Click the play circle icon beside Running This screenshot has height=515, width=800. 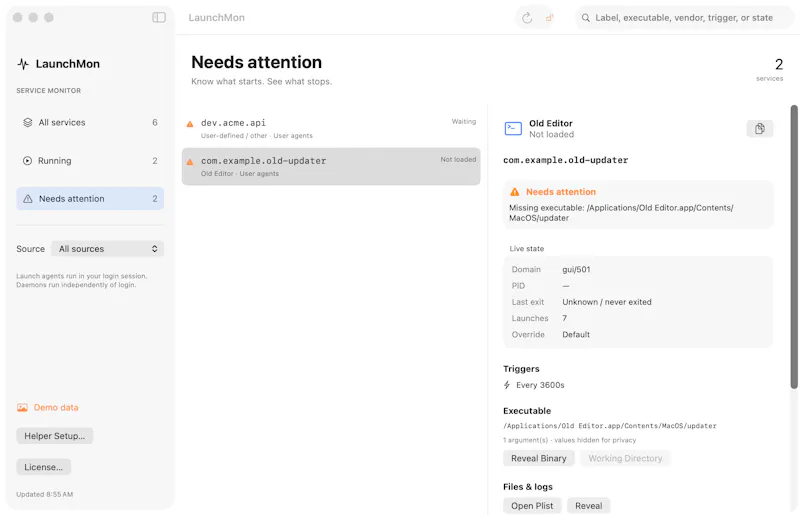point(27,161)
